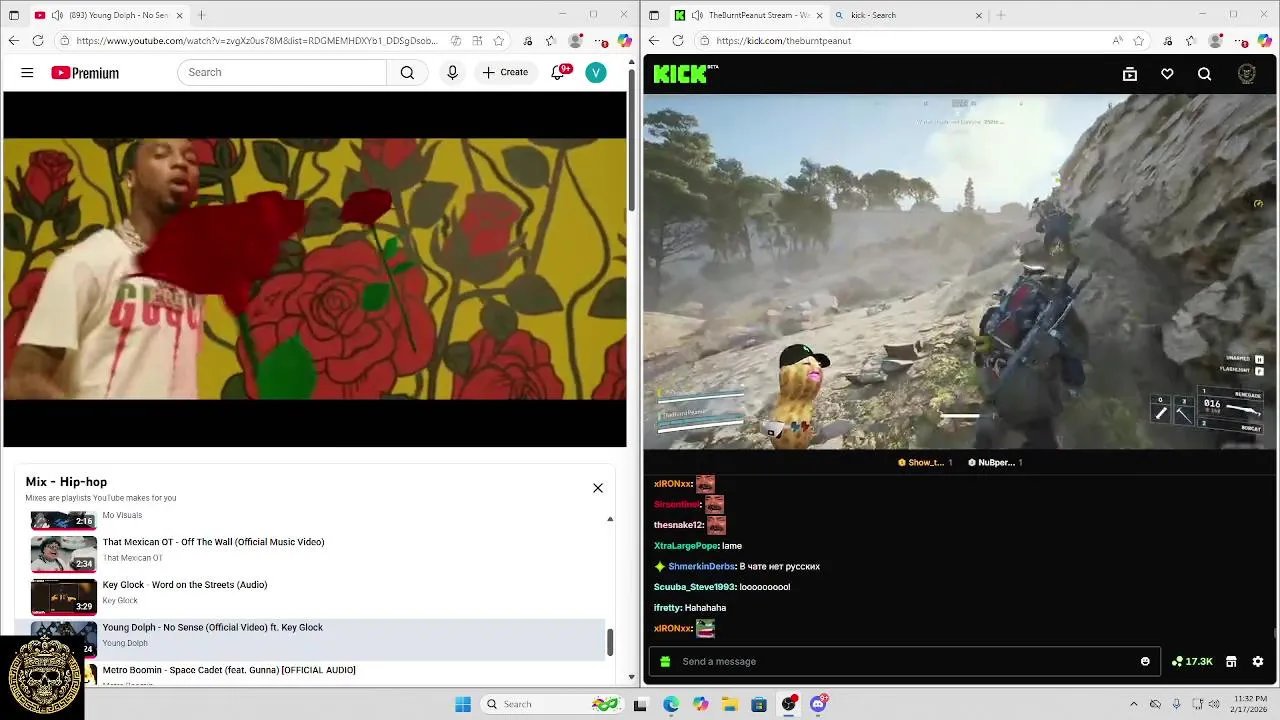Click the YouTube address bar URL
Viewport: 1280px width, 720px height.
257,40
